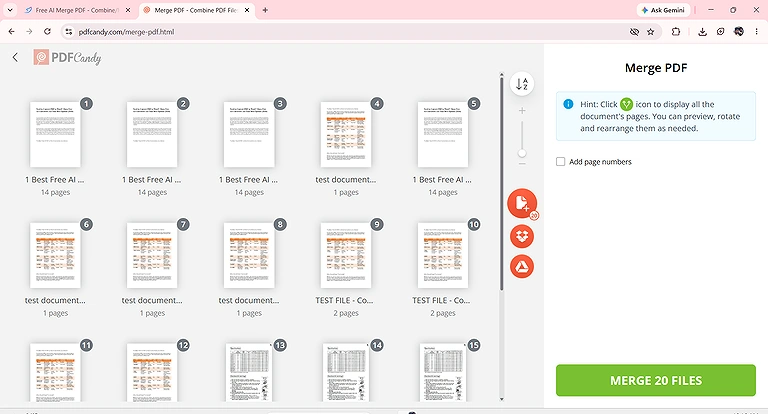Add files from Dropbox
The height and width of the screenshot is (414, 768).
522,236
